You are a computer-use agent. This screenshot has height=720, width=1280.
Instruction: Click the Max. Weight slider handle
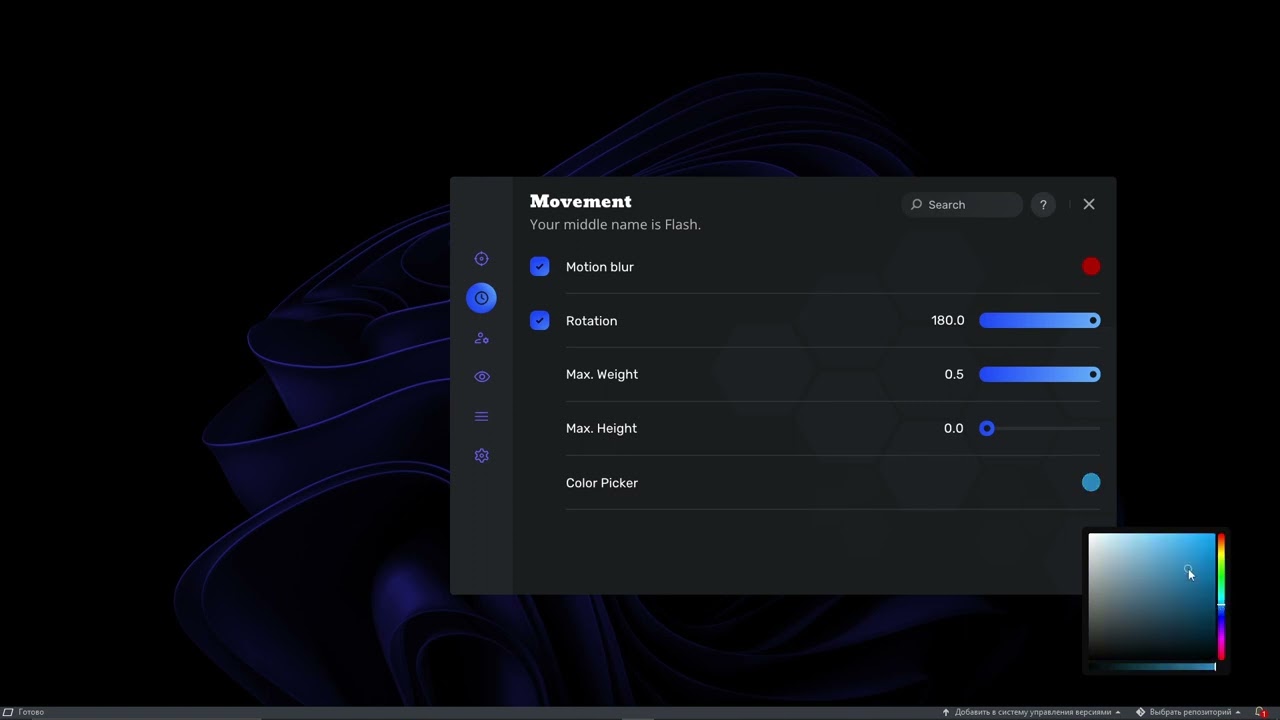[1094, 375]
